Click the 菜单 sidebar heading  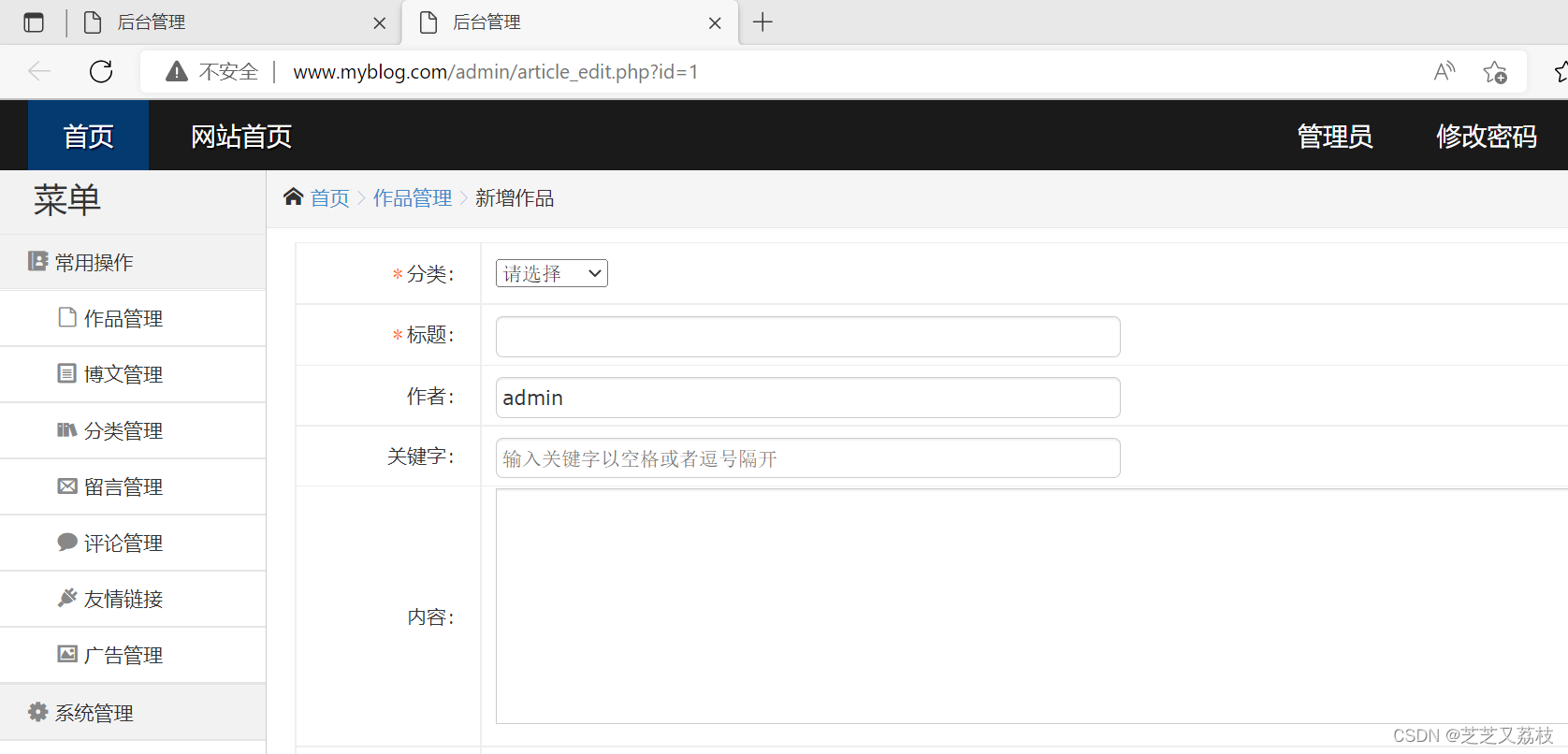(67, 200)
